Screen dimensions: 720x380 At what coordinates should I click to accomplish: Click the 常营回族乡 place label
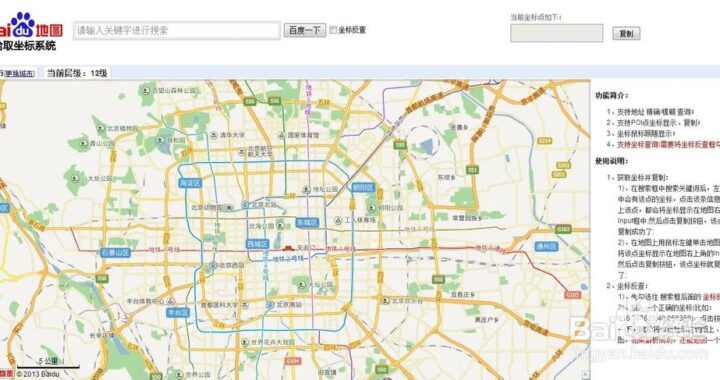(x=467, y=218)
